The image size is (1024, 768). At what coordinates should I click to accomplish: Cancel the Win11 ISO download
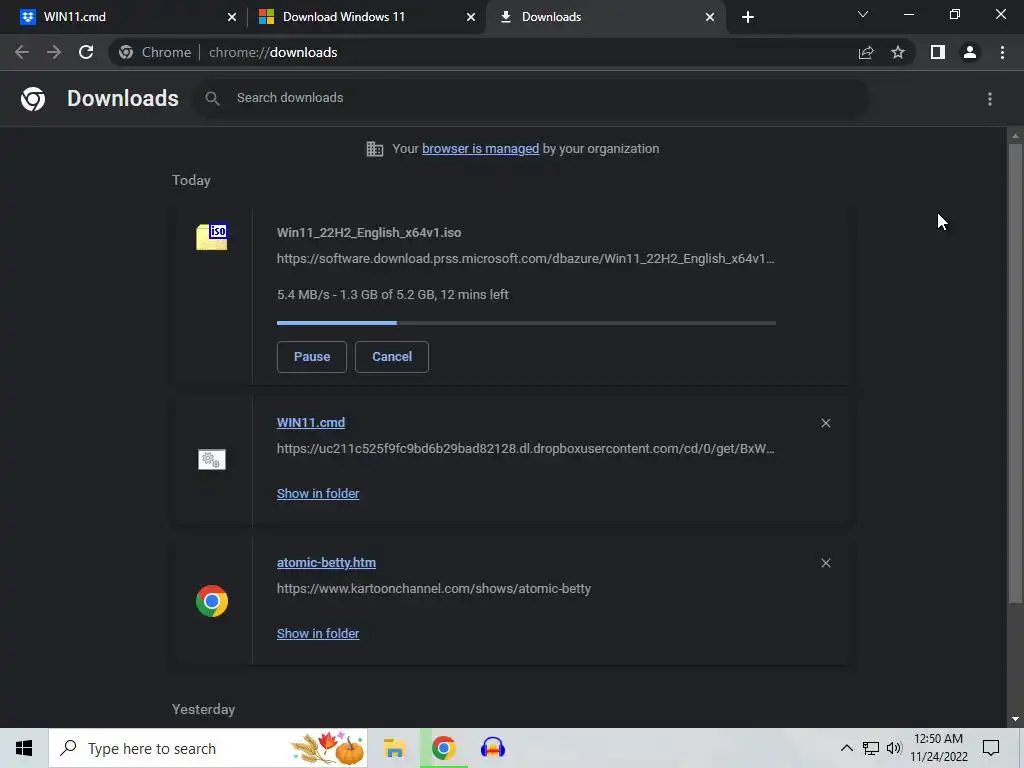392,357
